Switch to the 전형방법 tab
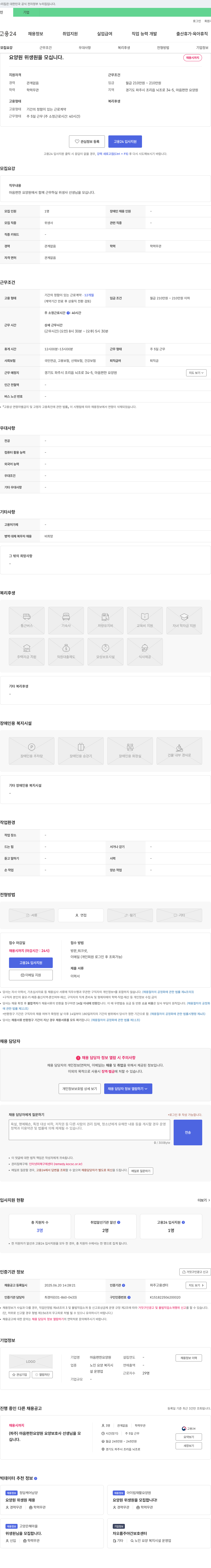This screenshot has width=211, height=1568. click(163, 47)
